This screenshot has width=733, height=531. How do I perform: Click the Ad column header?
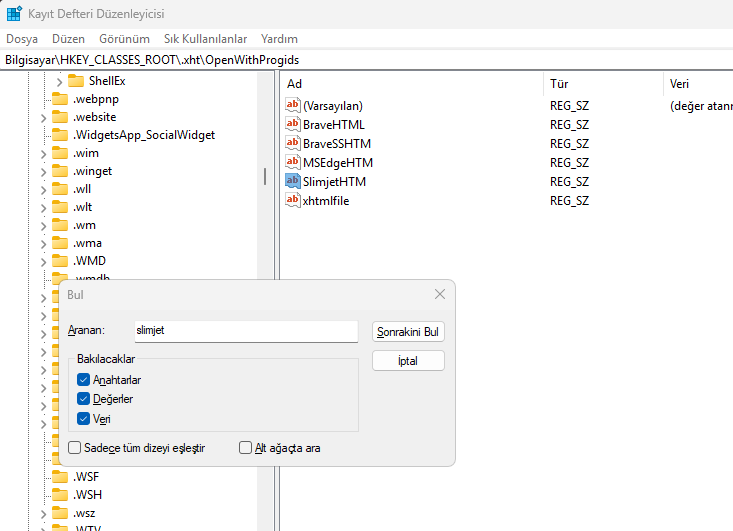[412, 84]
